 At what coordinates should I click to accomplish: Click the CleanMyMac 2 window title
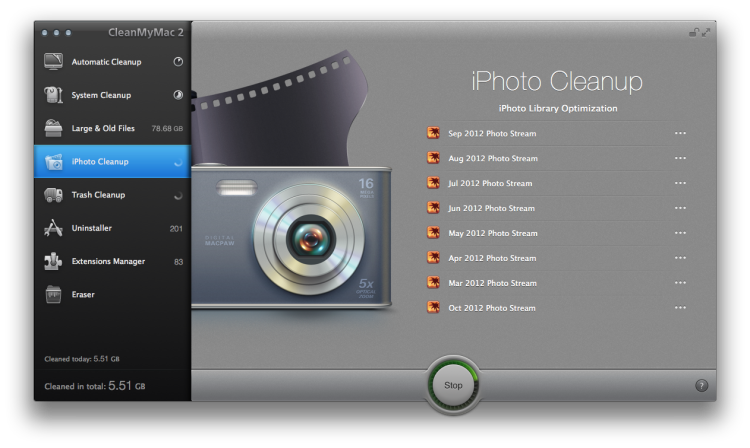[145, 32]
